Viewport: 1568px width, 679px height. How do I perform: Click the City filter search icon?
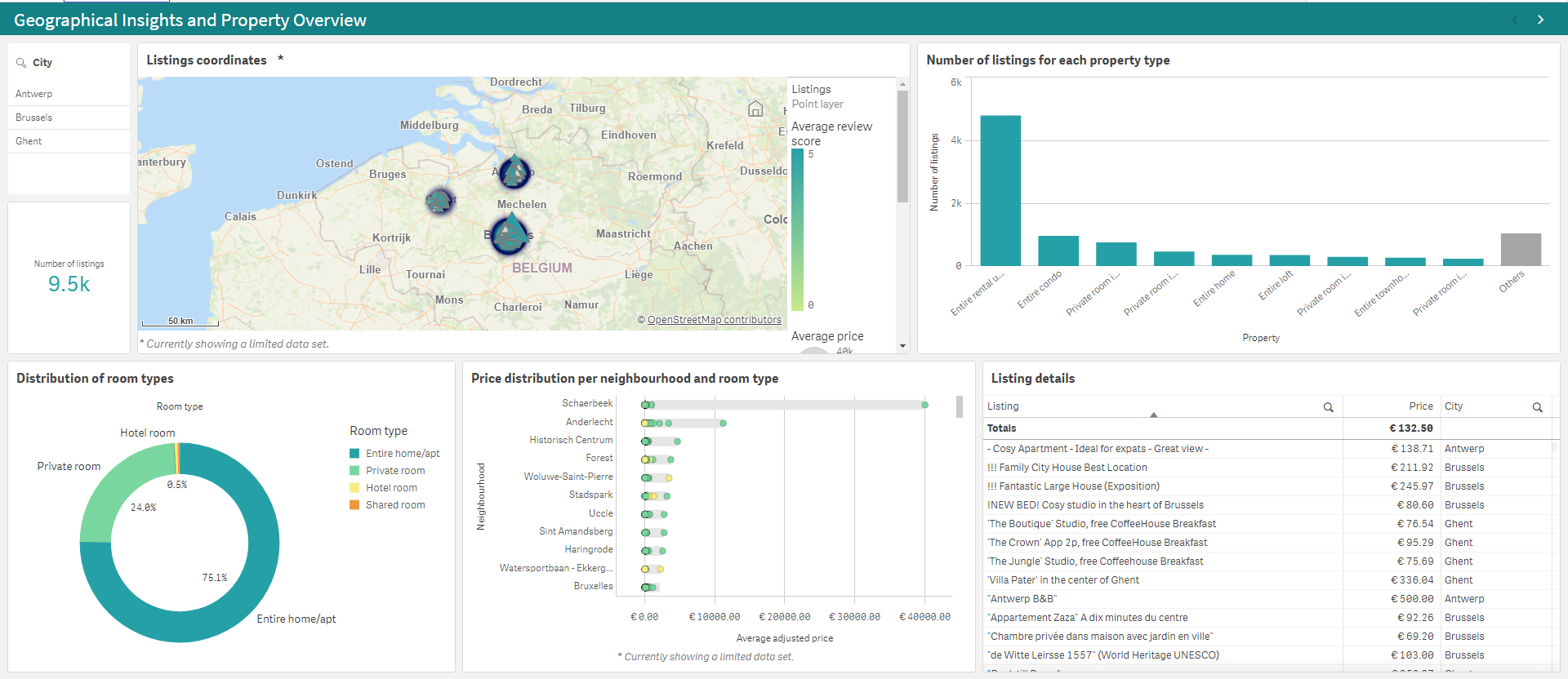click(x=21, y=63)
